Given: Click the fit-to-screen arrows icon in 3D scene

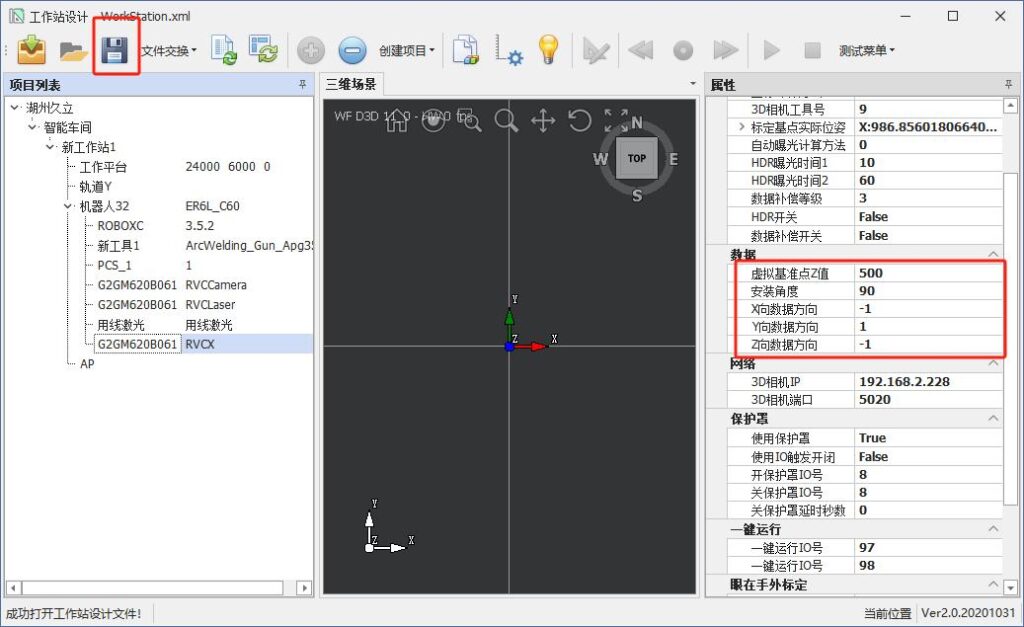Looking at the screenshot, I should click(616, 121).
